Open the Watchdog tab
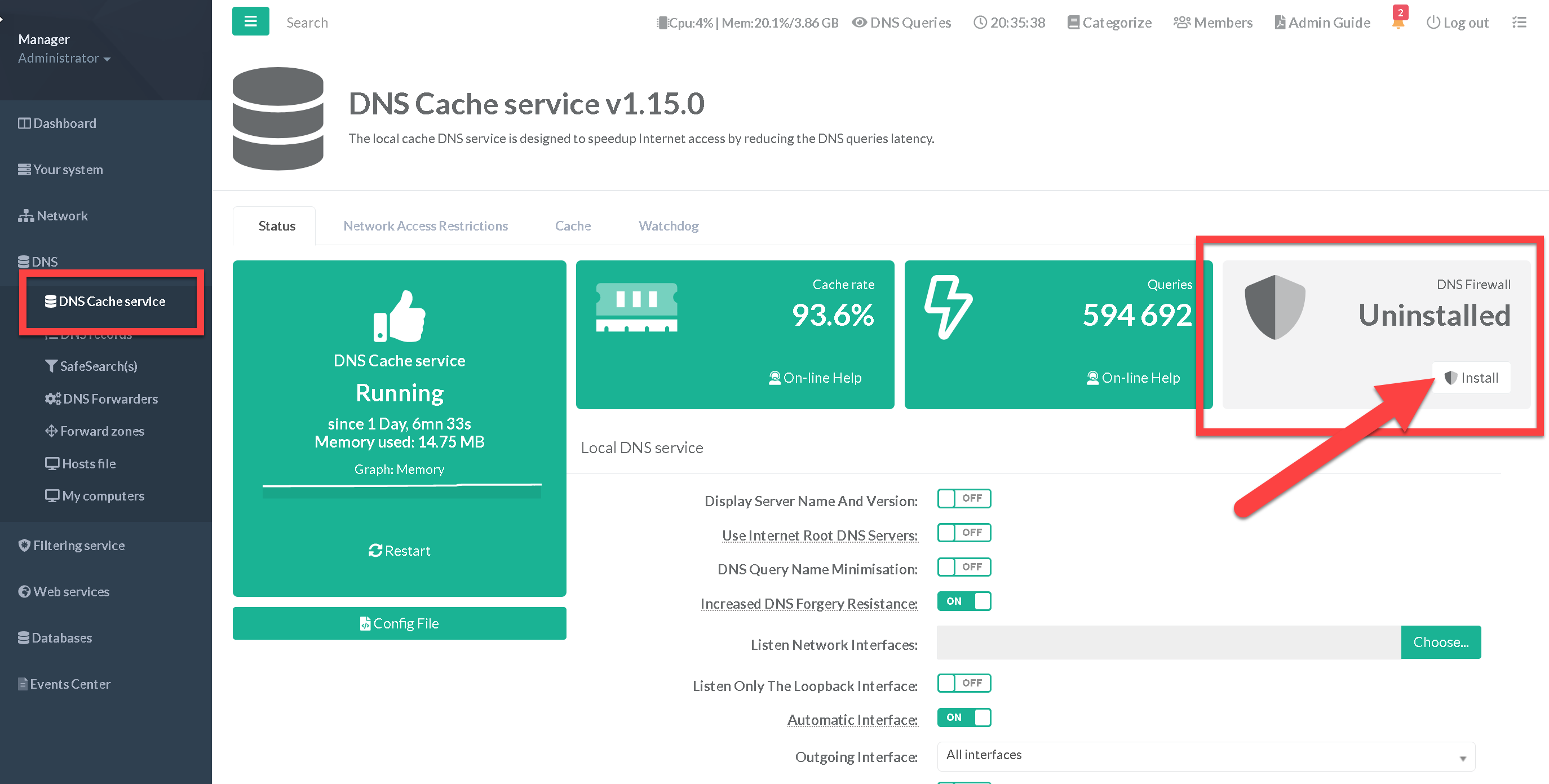The image size is (1549, 784). coord(668,226)
